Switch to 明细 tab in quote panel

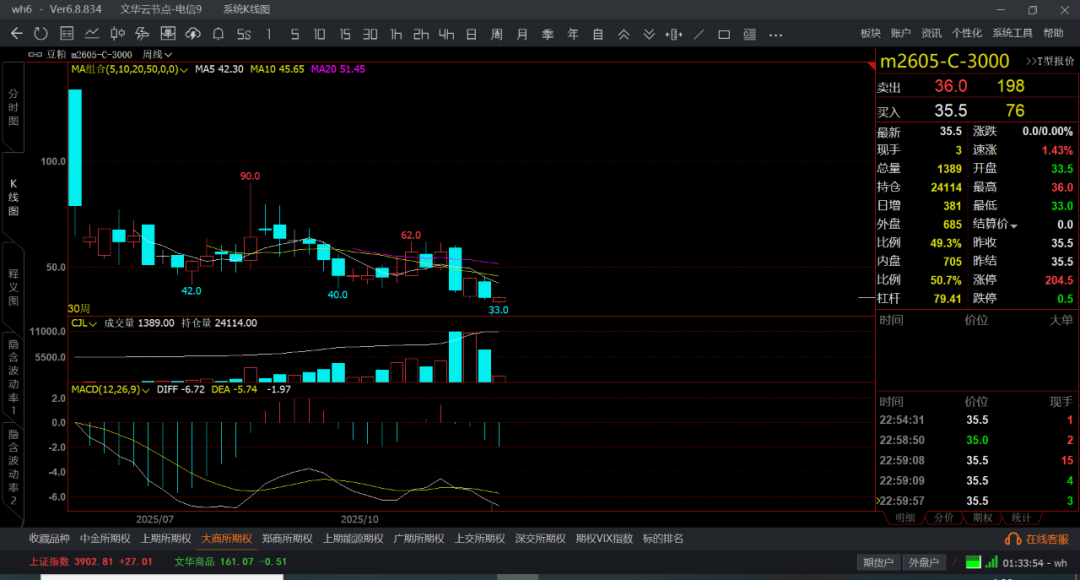904,518
